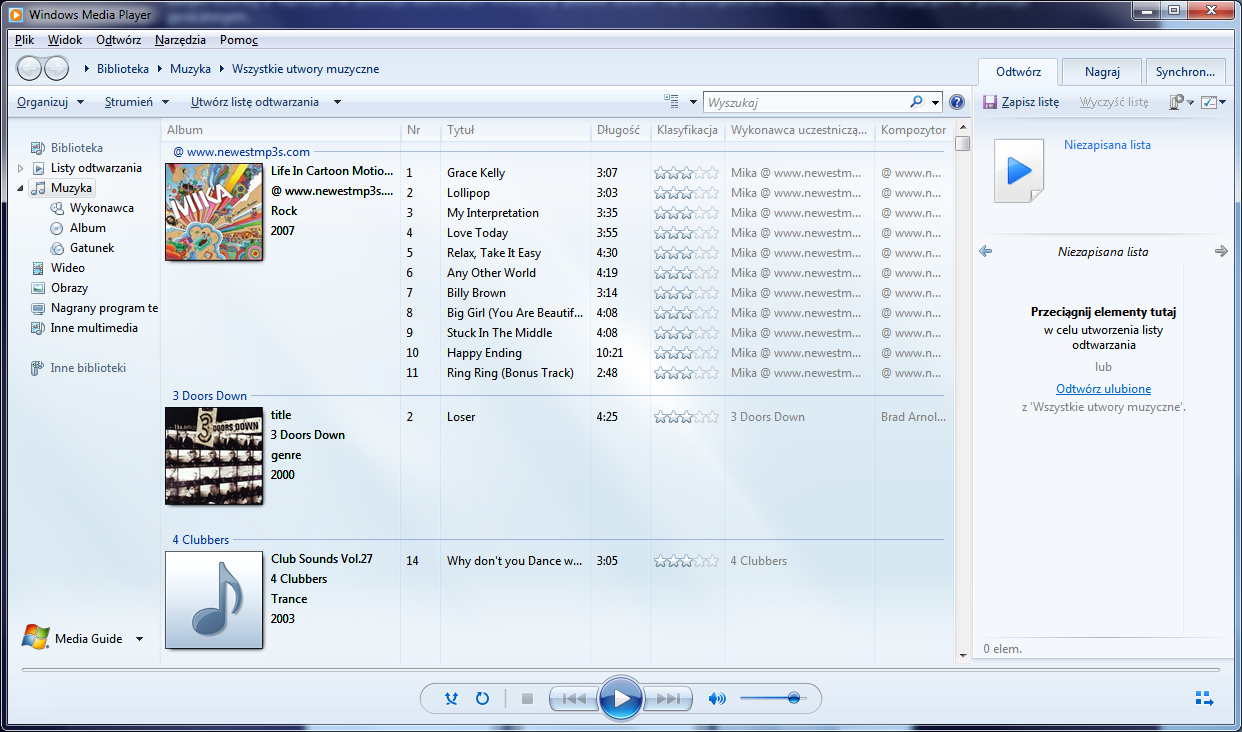Viewport: 1242px width, 732px height.
Task: Click the magnifier icon in the search box
Action: 917,102
